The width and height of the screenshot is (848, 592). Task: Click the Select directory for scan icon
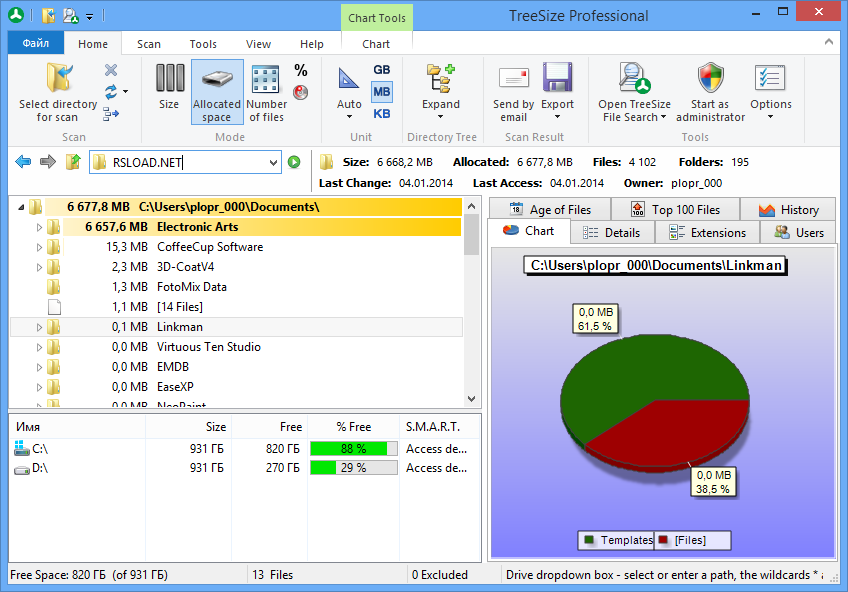(x=57, y=78)
